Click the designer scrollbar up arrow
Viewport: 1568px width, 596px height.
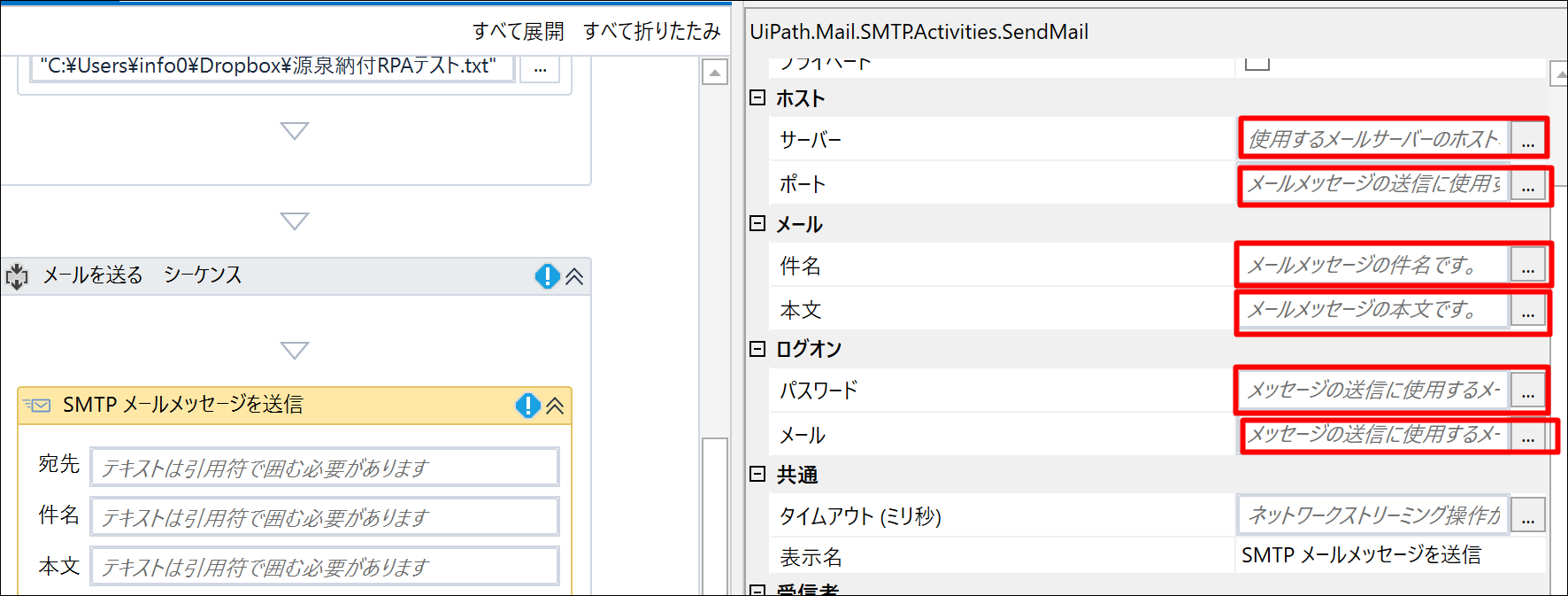pyautogui.click(x=715, y=72)
